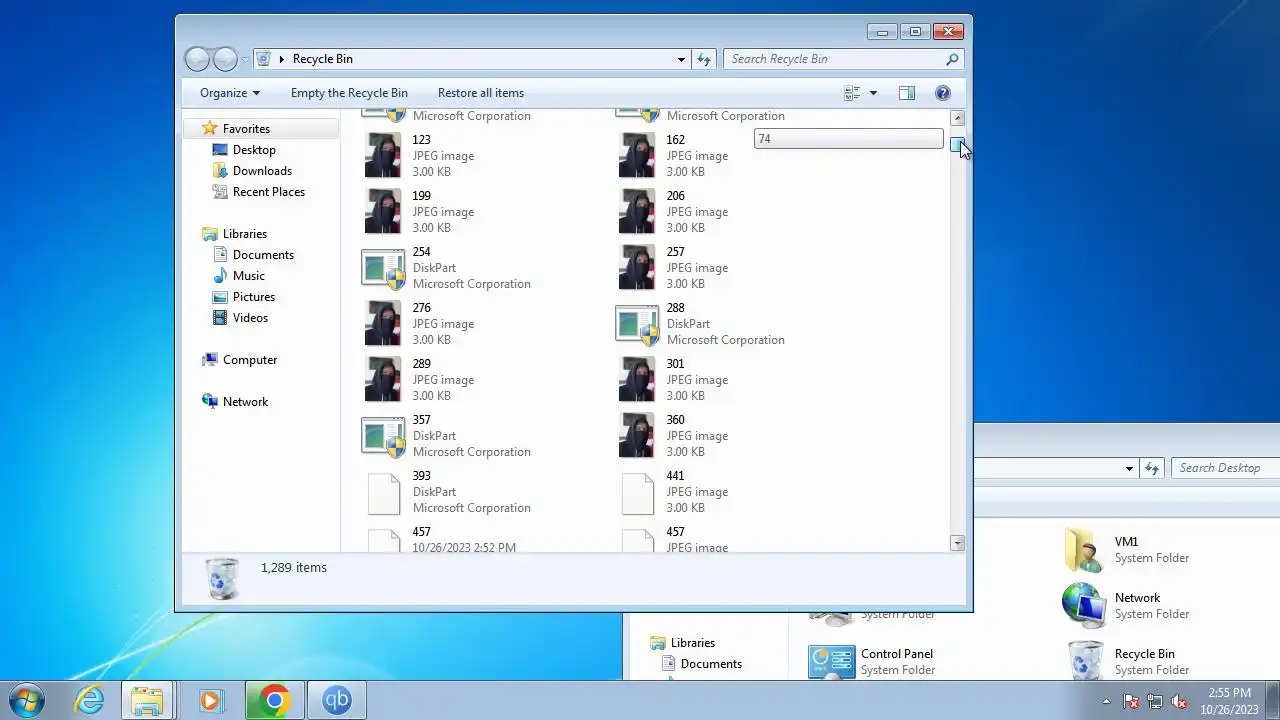Click the scroll down arrow of the file list
The height and width of the screenshot is (720, 1280).
coord(957,543)
